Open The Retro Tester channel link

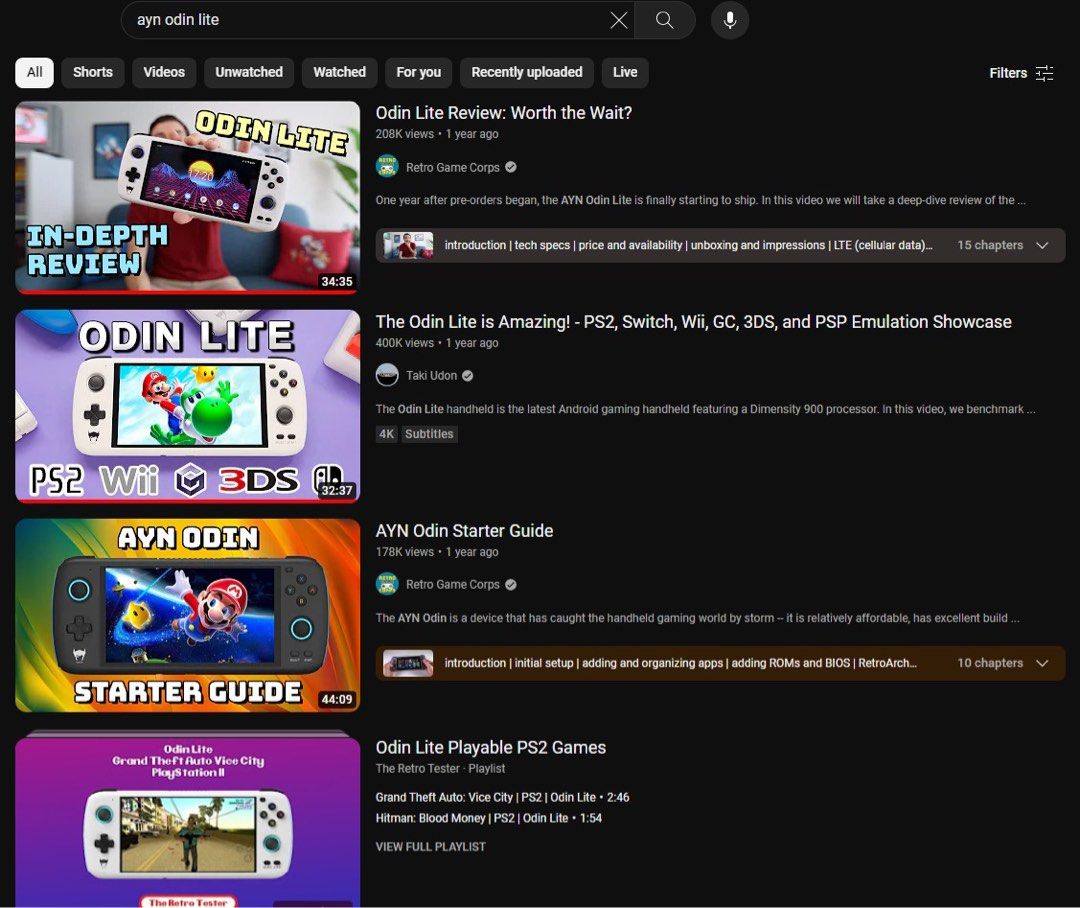click(417, 769)
